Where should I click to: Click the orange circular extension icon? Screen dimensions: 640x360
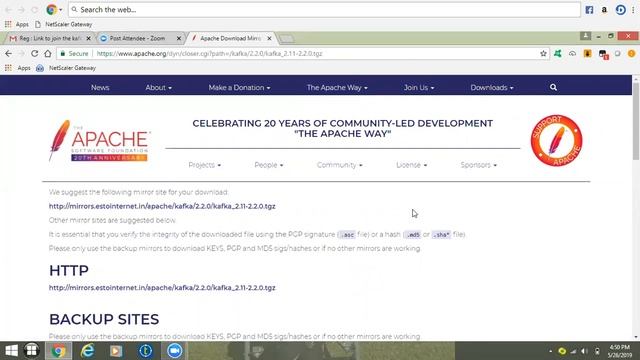point(631,53)
